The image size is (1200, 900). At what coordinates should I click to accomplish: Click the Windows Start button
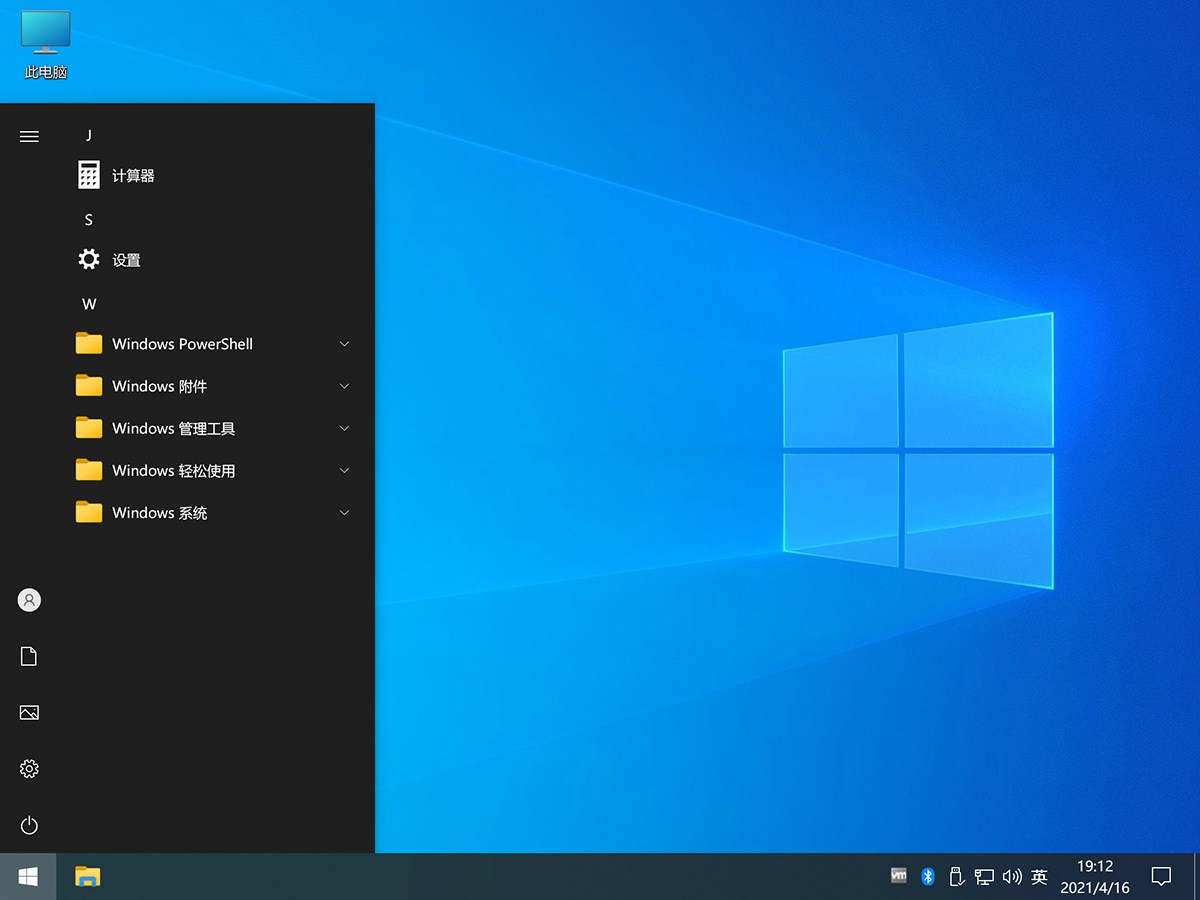(x=28, y=877)
